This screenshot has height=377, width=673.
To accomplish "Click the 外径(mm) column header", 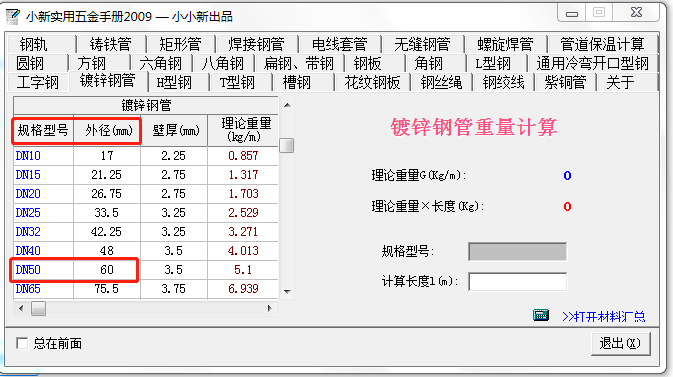I will [107, 131].
